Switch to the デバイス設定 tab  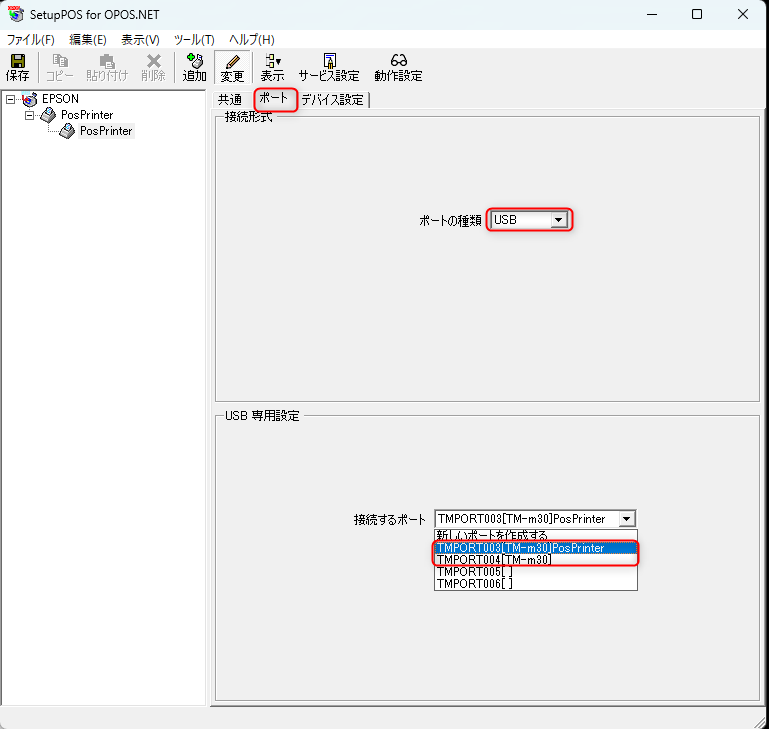tap(333, 100)
